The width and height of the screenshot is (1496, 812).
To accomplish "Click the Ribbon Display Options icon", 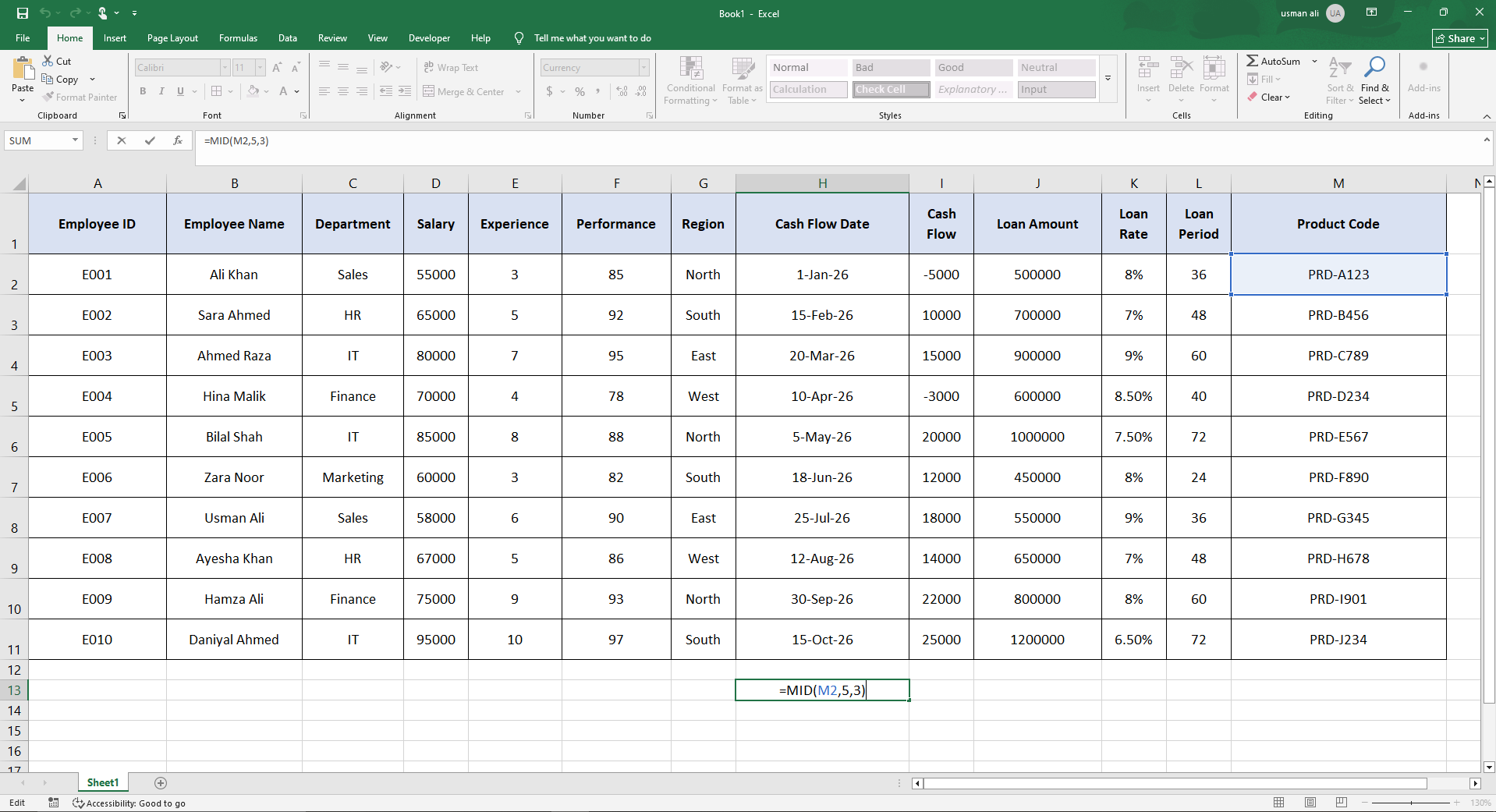I will point(1371,12).
